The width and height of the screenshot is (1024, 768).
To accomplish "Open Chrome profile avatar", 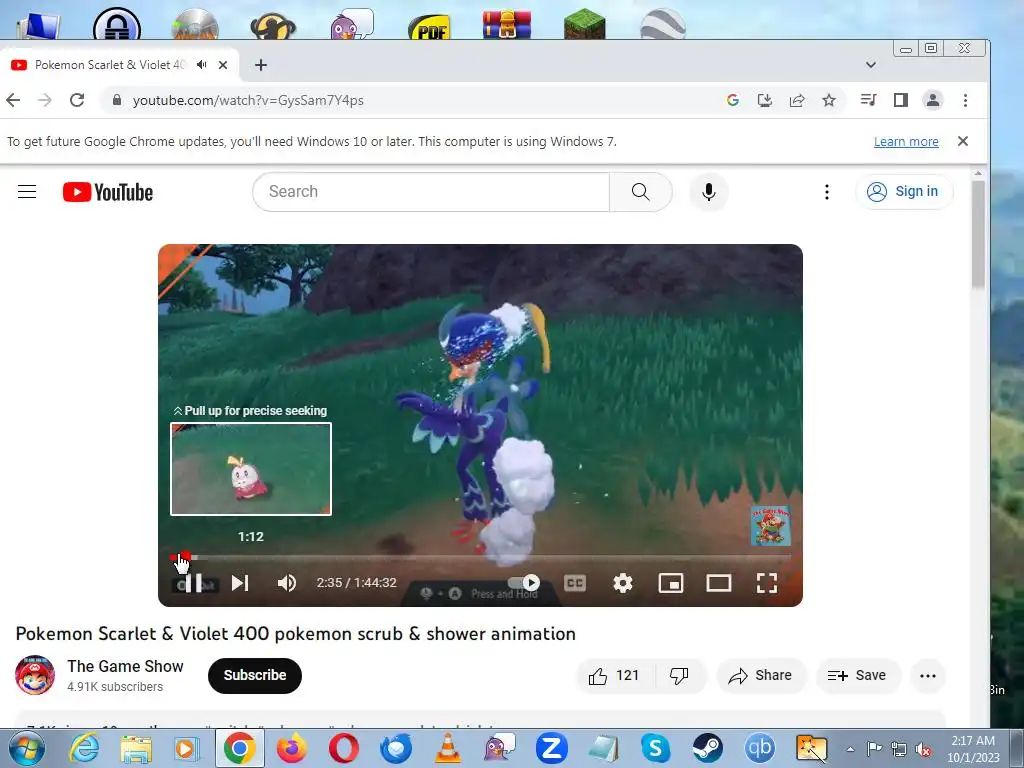I will [x=933, y=100].
